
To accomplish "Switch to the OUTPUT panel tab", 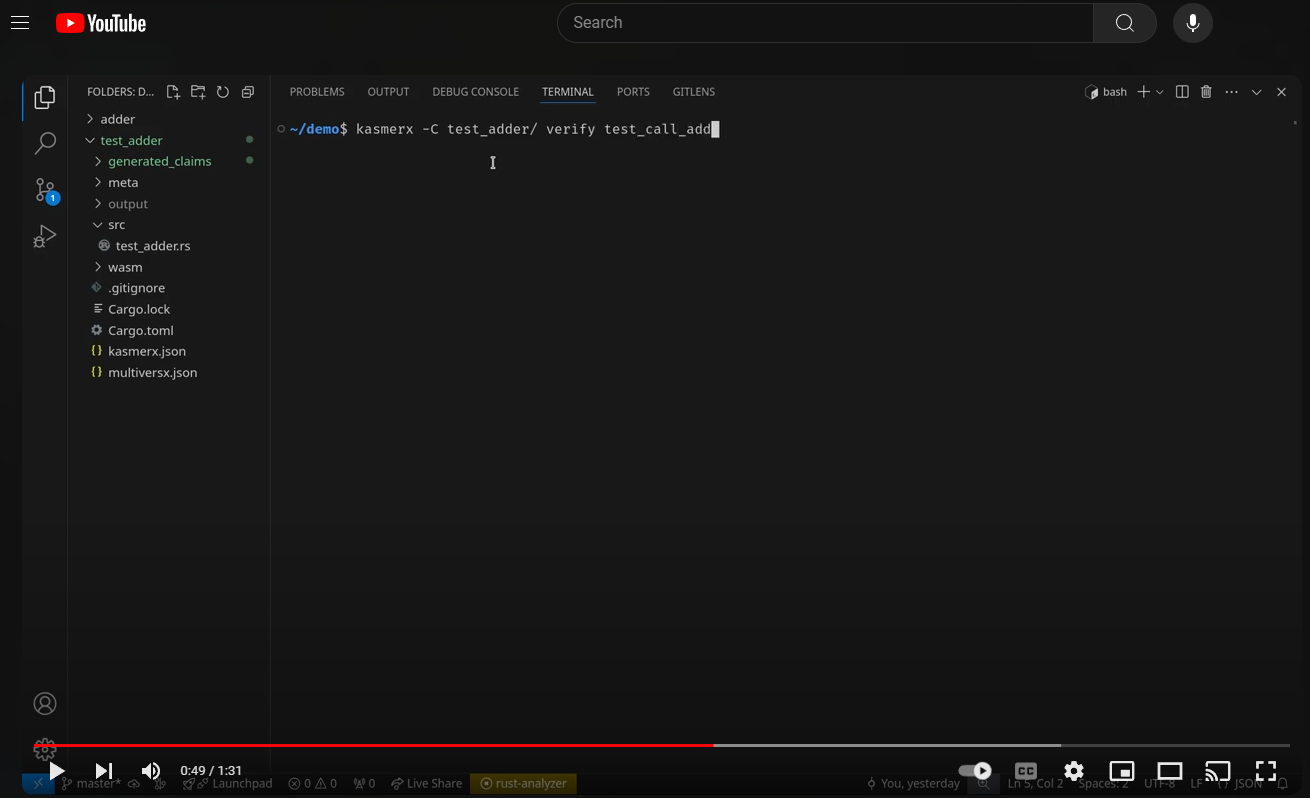I will tap(388, 92).
